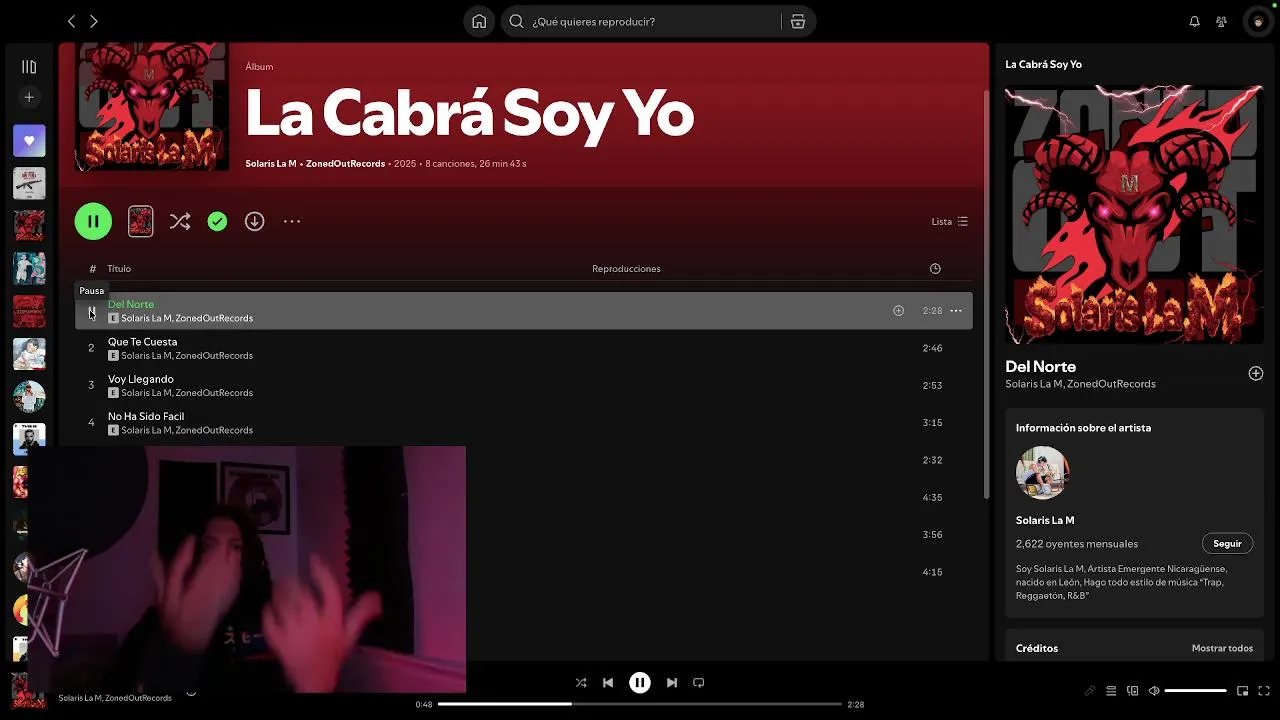Image resolution: width=1280 pixels, height=720 pixels.
Task: Click Mostrar todos in Créditos
Action: tap(1222, 648)
